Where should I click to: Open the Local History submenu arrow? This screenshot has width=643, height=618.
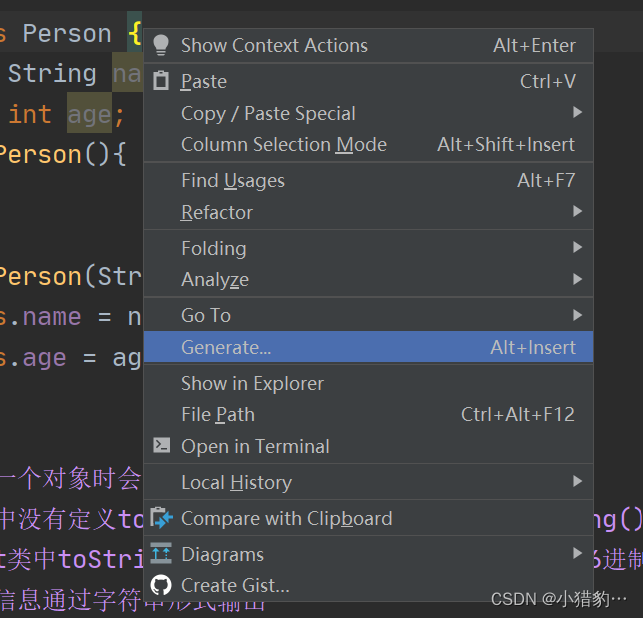coord(577,482)
